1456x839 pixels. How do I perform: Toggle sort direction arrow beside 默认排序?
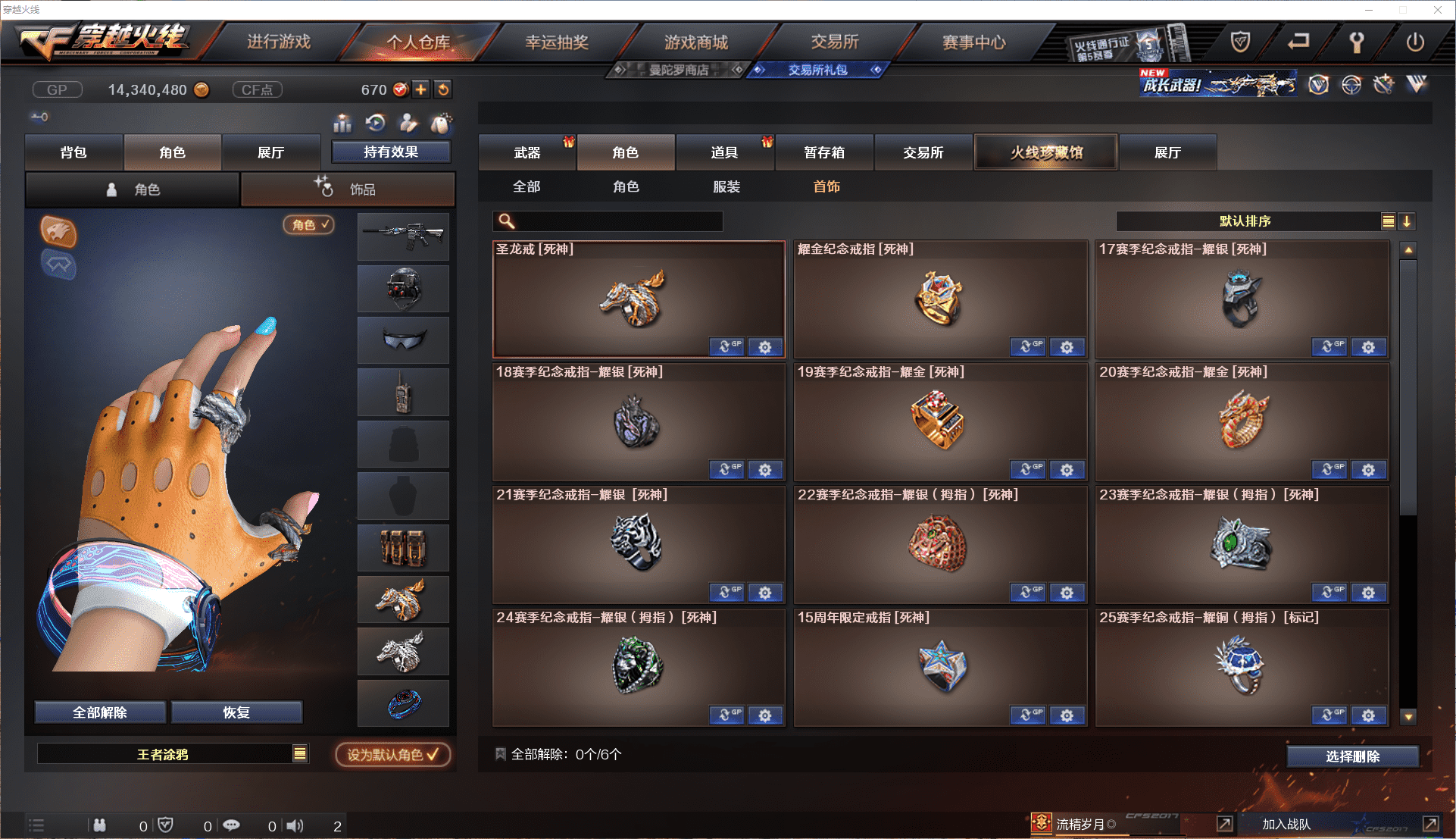pos(1407,221)
